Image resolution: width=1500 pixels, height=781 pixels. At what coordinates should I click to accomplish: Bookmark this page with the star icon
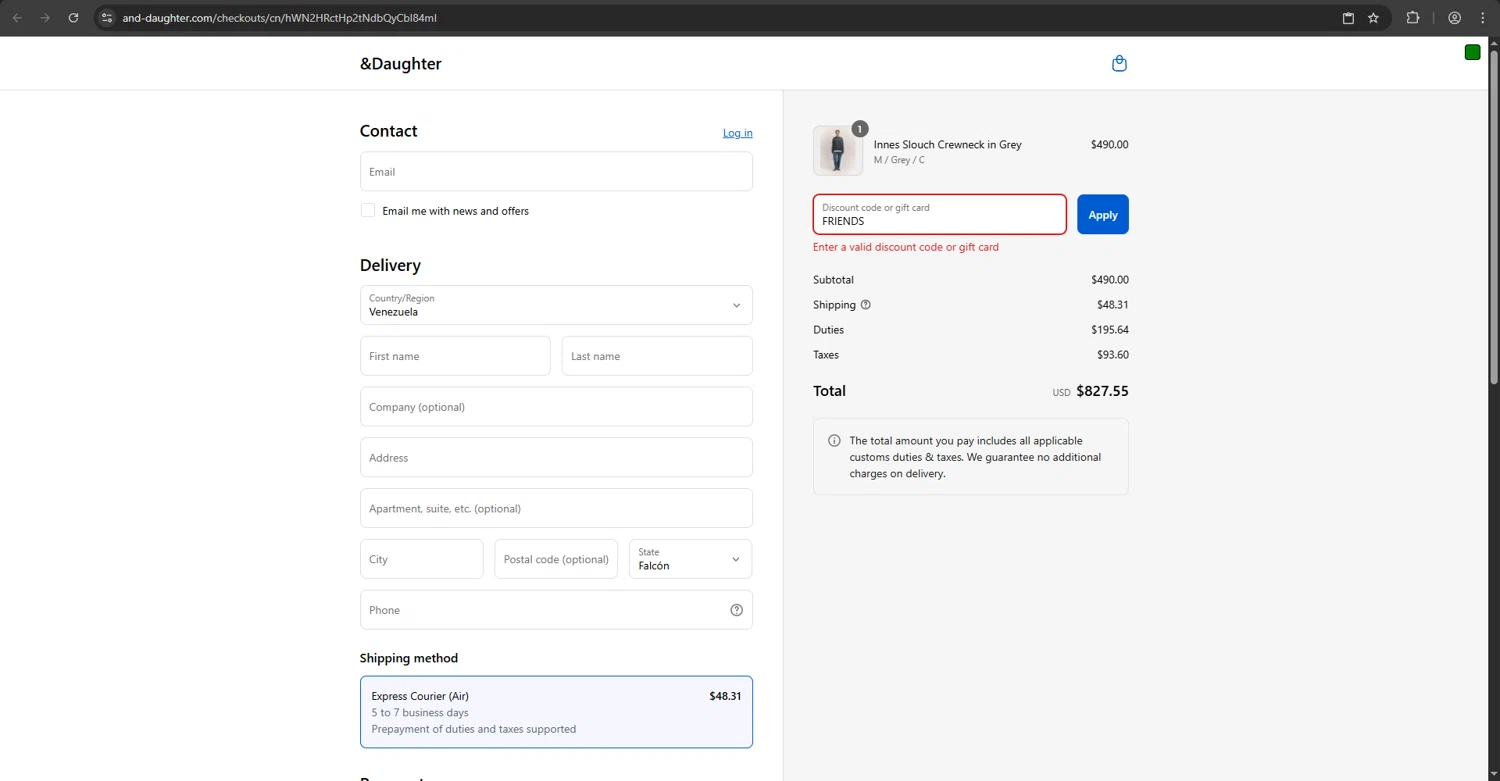(1373, 18)
